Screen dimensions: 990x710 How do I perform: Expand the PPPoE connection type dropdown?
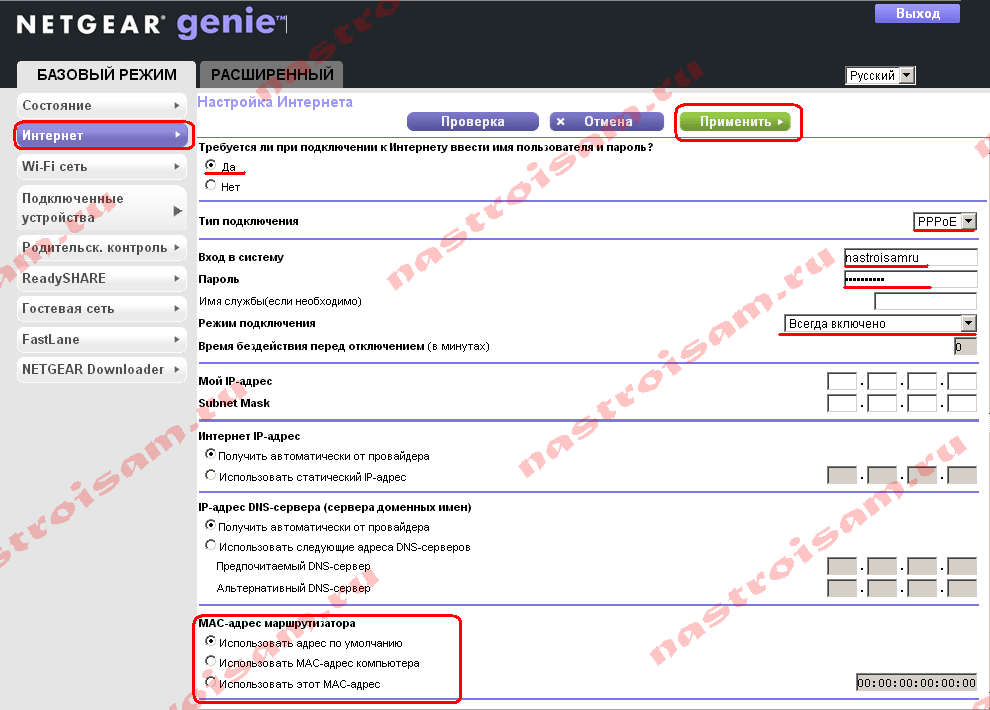[944, 221]
